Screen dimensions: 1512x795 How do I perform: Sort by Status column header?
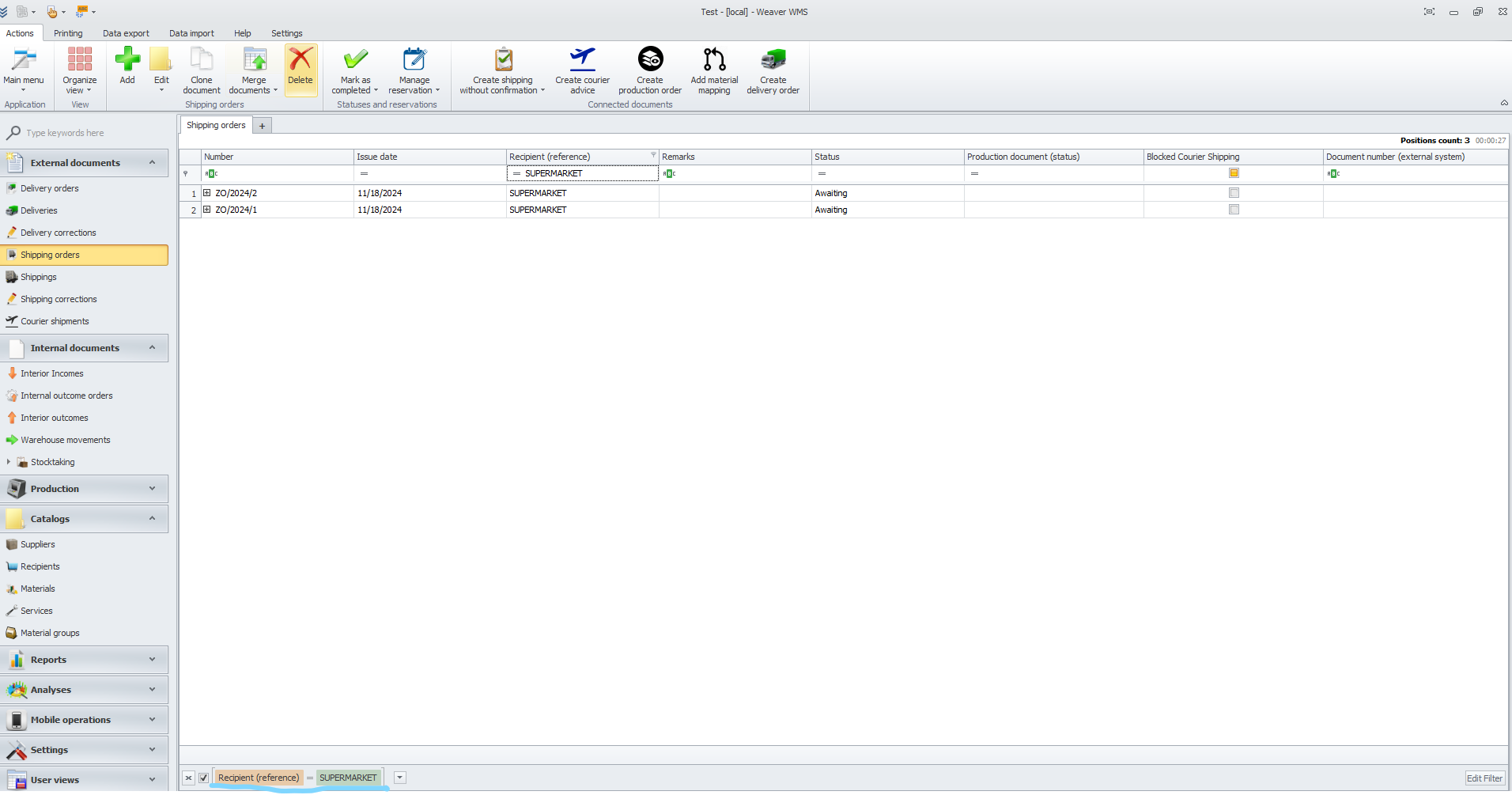tap(887, 157)
